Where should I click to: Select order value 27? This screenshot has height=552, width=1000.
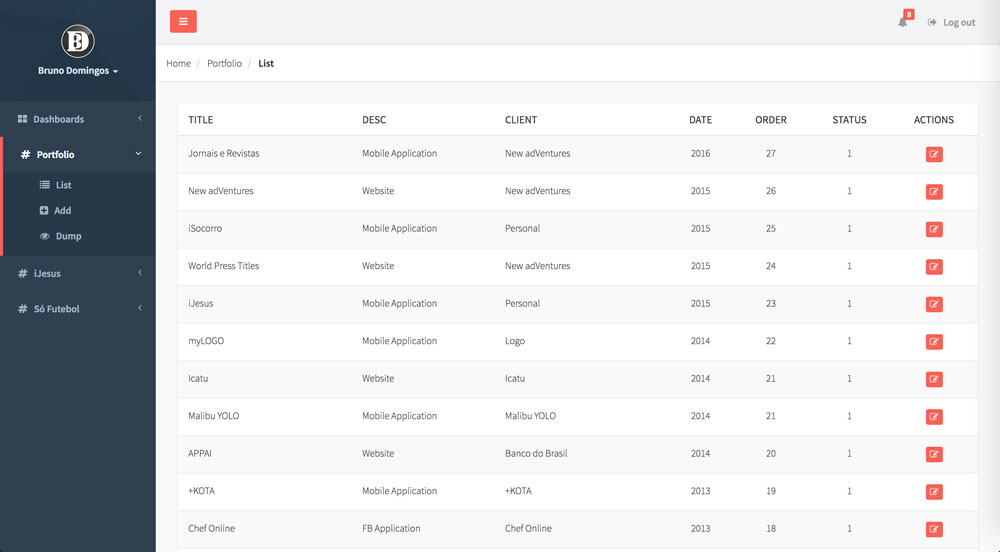[x=770, y=154]
